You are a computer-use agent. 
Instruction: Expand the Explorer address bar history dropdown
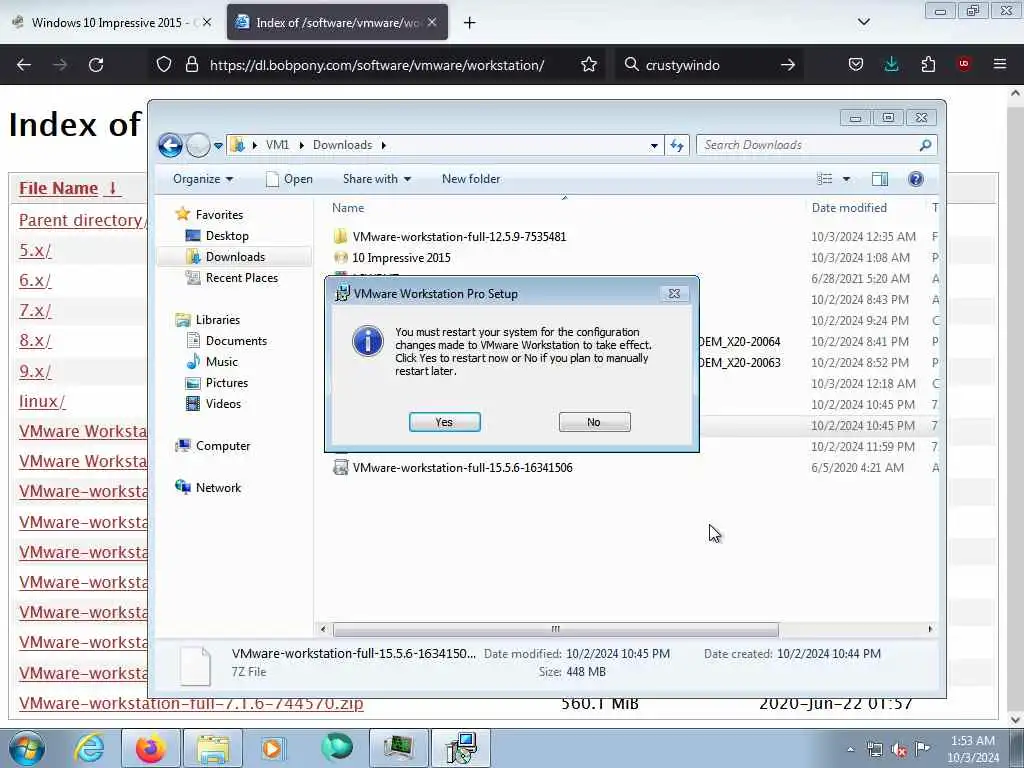click(654, 146)
